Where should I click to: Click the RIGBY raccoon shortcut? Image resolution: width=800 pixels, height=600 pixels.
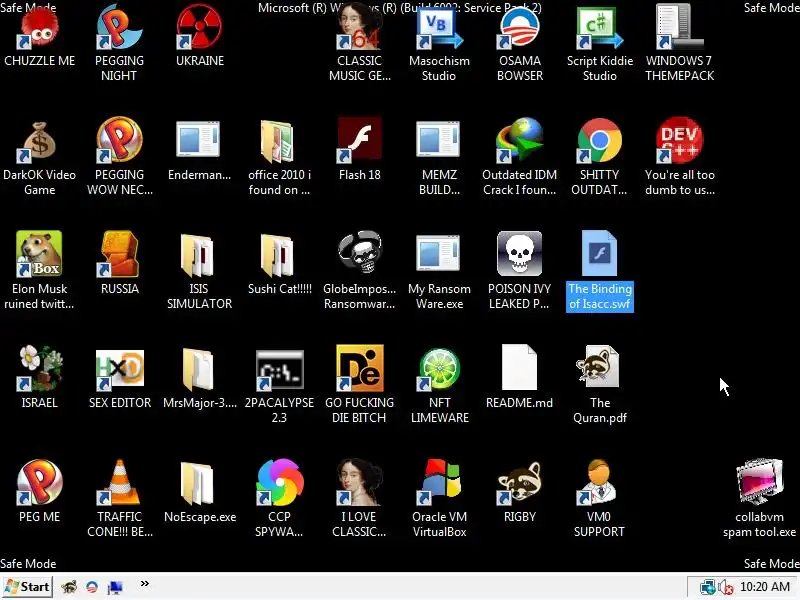[x=519, y=482]
